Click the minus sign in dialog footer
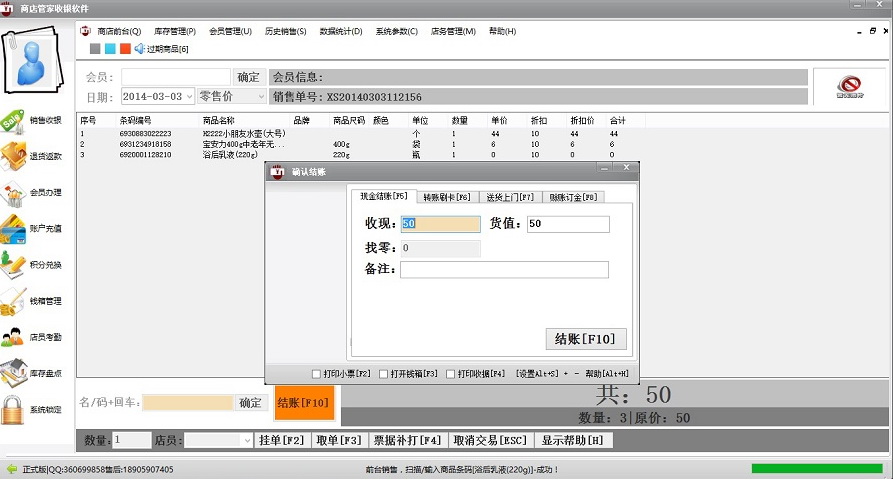This screenshot has height=480, width=893. click(x=576, y=374)
